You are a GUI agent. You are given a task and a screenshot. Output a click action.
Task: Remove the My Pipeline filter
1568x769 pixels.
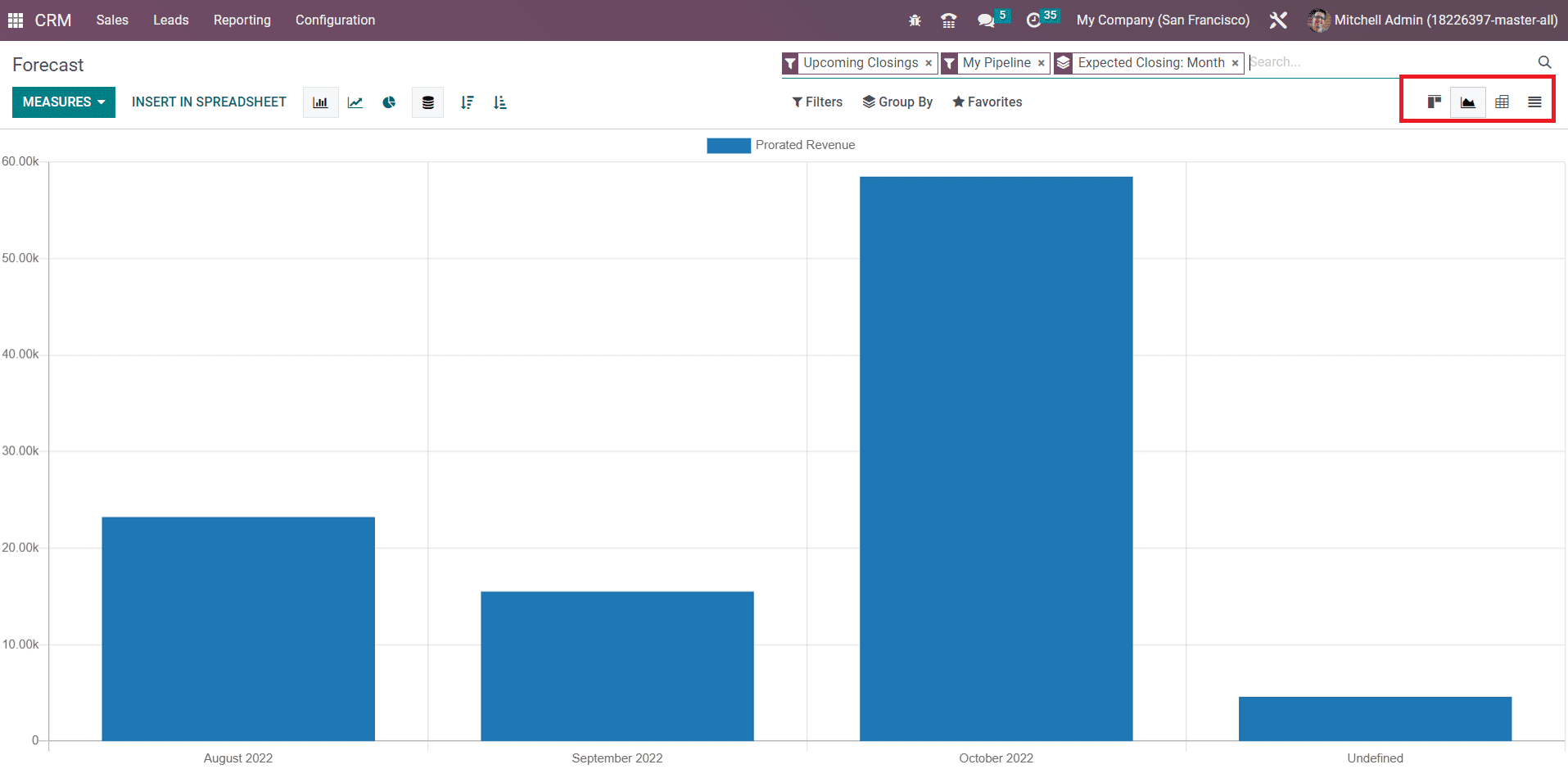(x=1041, y=63)
